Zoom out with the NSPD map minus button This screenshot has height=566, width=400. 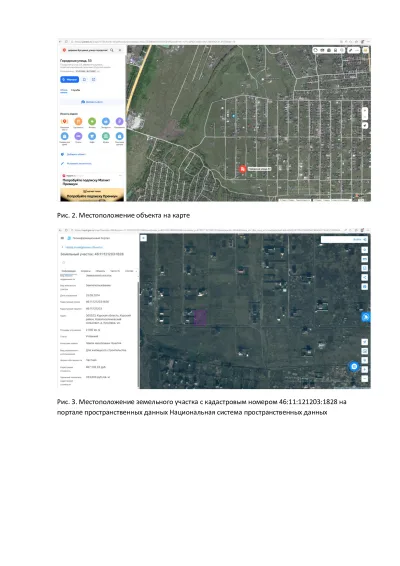click(365, 379)
